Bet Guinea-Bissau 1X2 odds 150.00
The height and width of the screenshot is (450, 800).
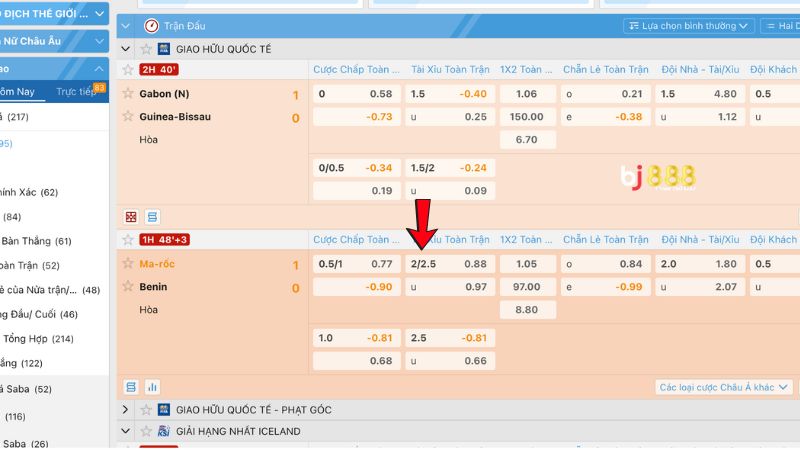[x=528, y=117]
